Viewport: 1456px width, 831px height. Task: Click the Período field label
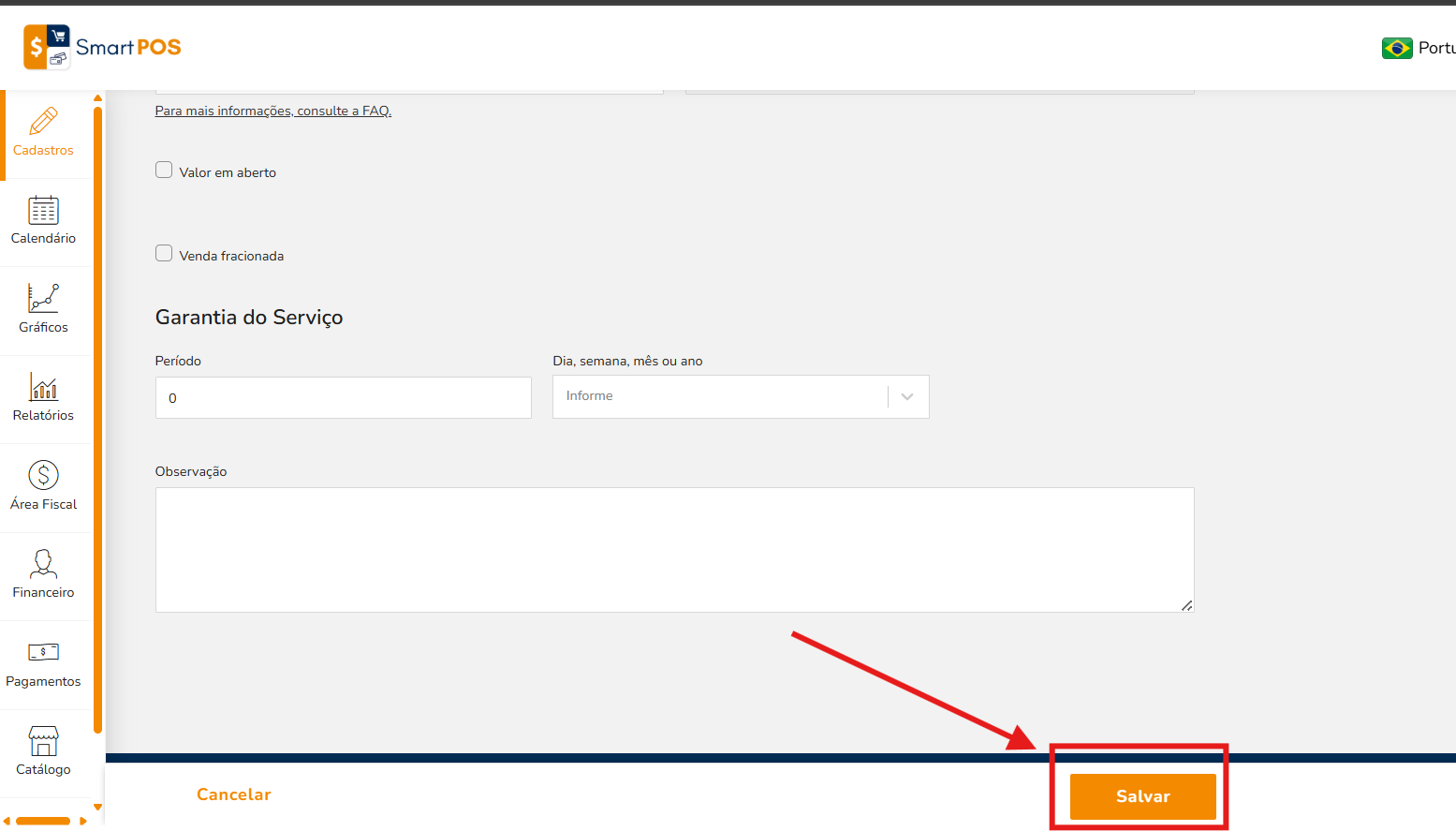[178, 362]
